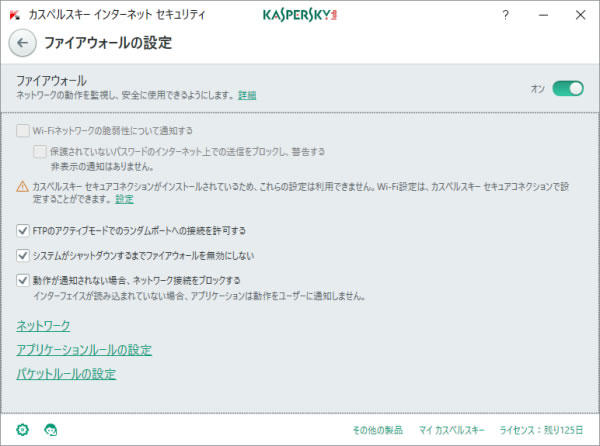The image size is (600, 446).
Task: Go back with the arrow button
Action: click(23, 43)
